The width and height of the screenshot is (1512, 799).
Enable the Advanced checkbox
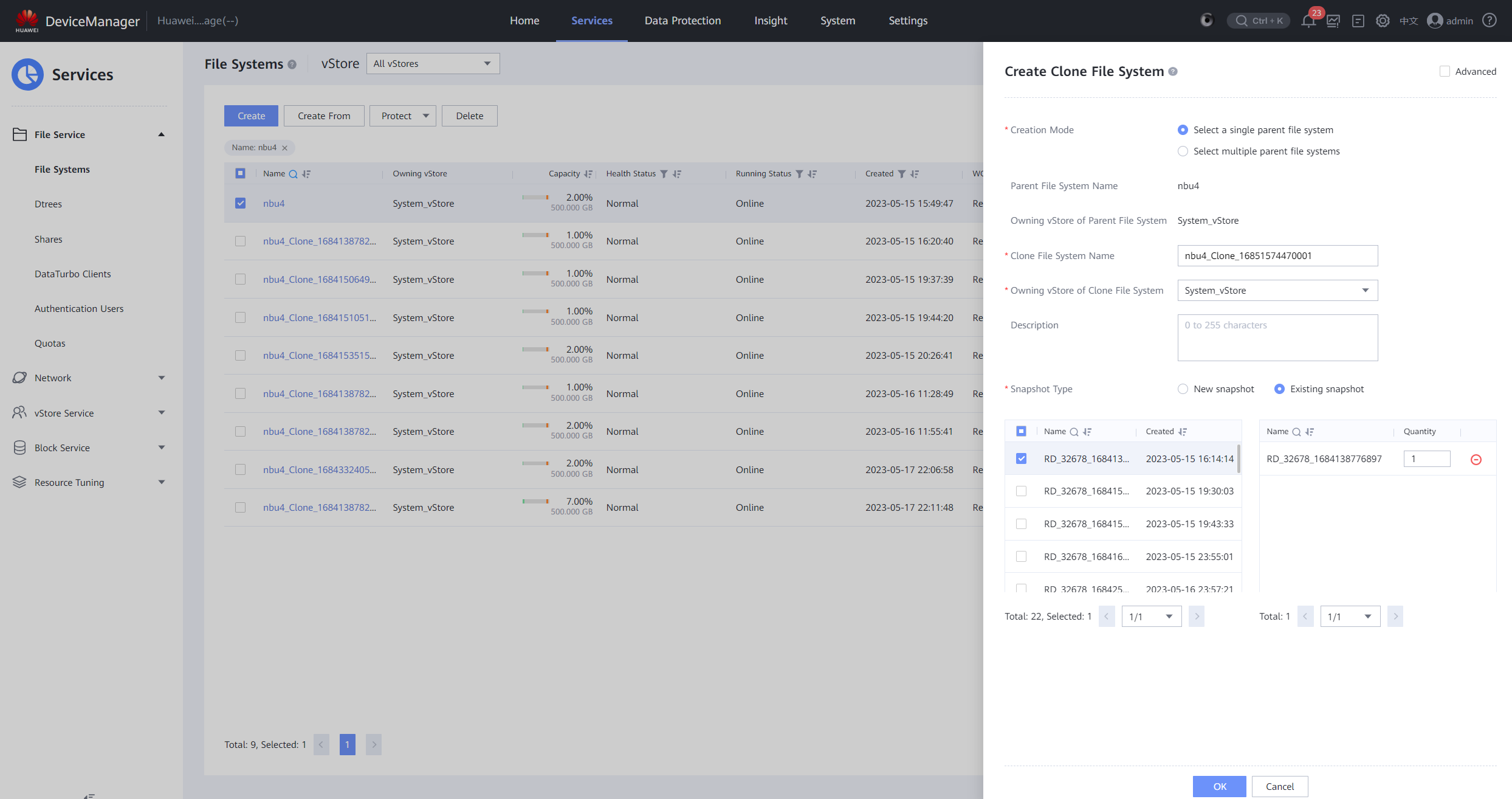(x=1445, y=71)
